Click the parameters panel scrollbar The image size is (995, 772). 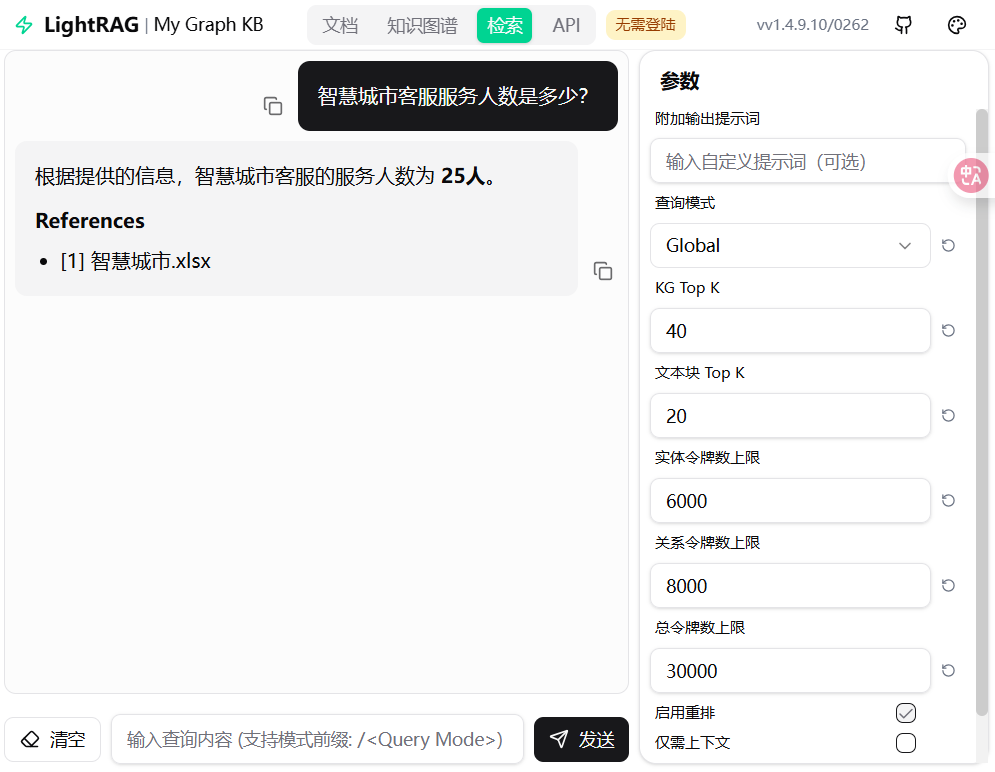click(982, 412)
